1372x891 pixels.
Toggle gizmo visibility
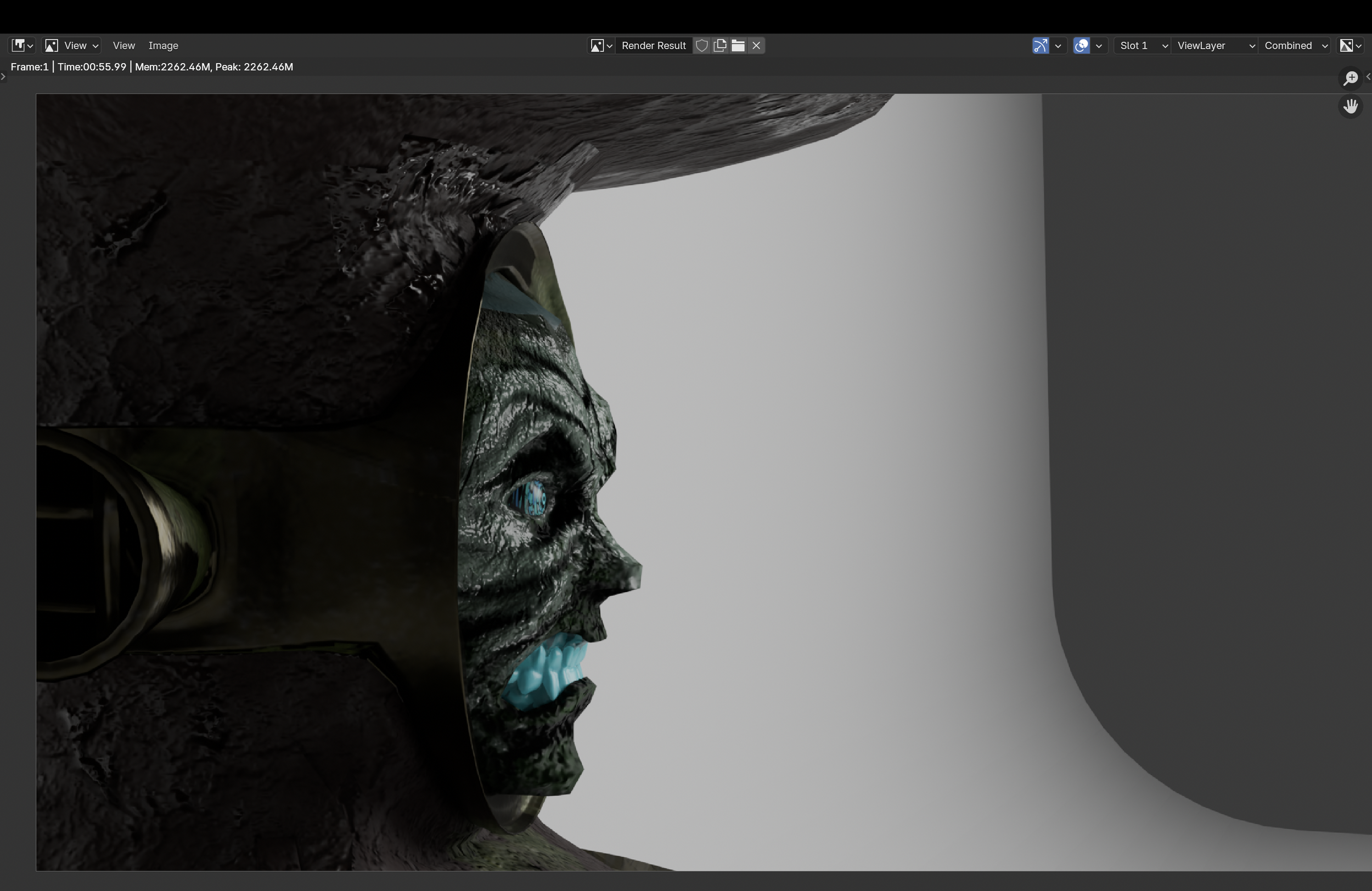1041,46
